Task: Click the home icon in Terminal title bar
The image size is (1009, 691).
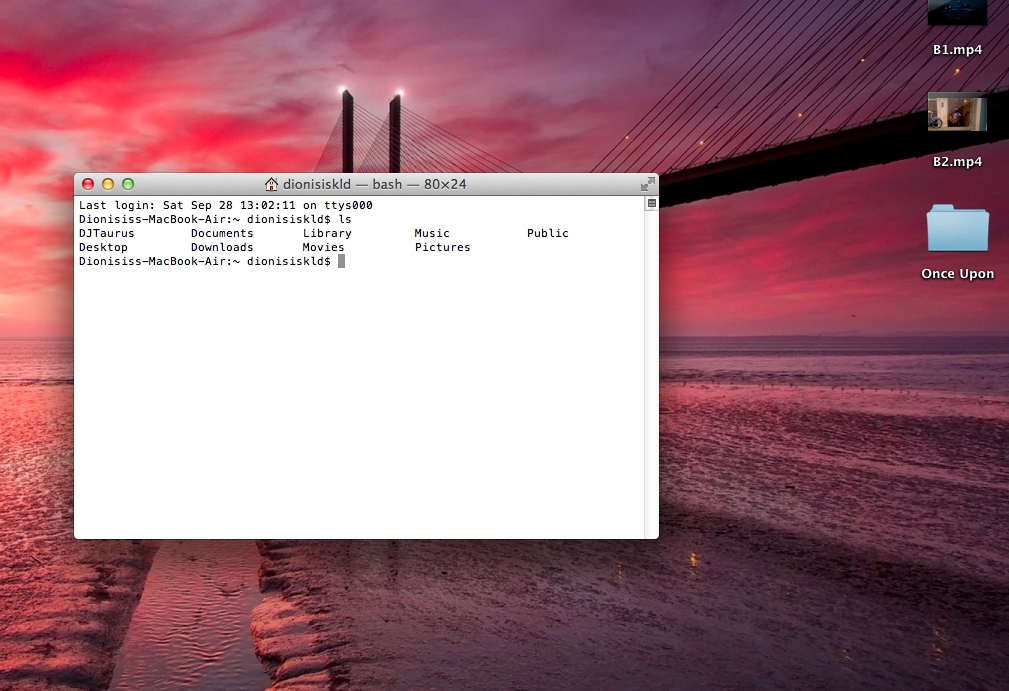Action: (x=272, y=184)
